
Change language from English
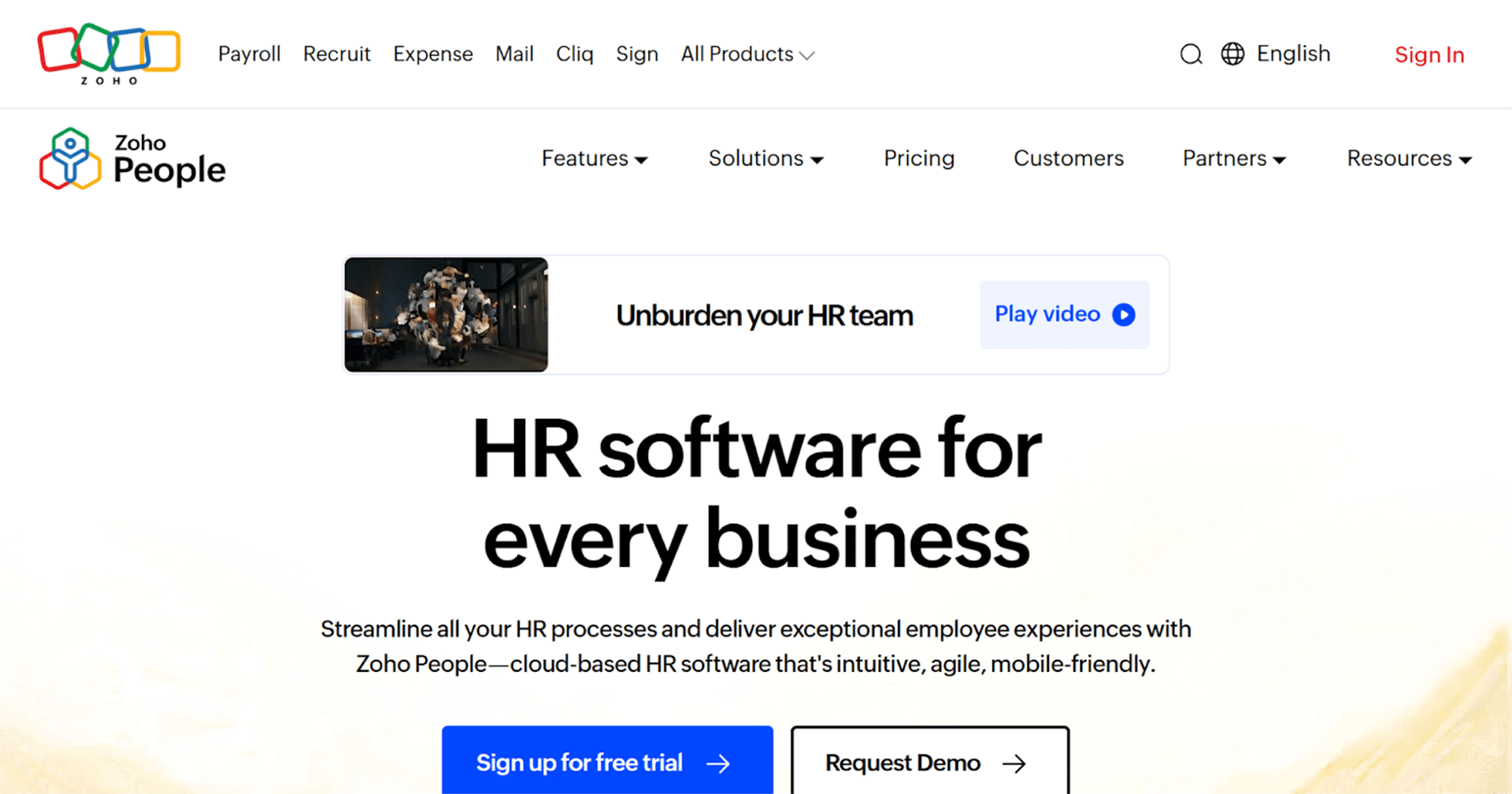pyautogui.click(x=1293, y=54)
